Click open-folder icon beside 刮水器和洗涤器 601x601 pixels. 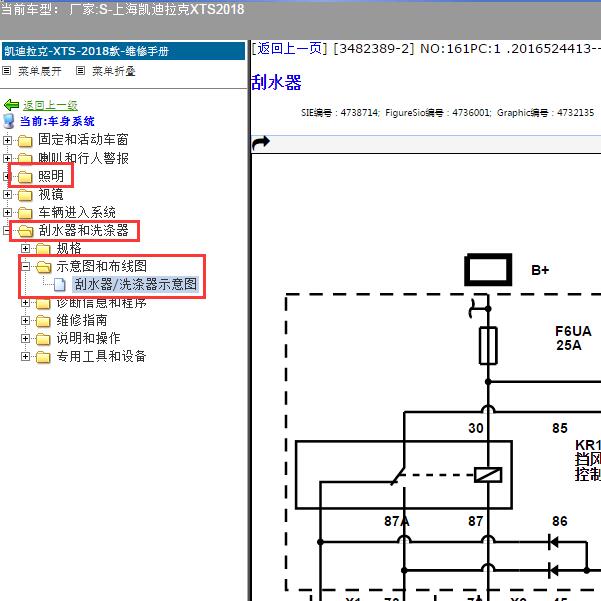point(25,231)
